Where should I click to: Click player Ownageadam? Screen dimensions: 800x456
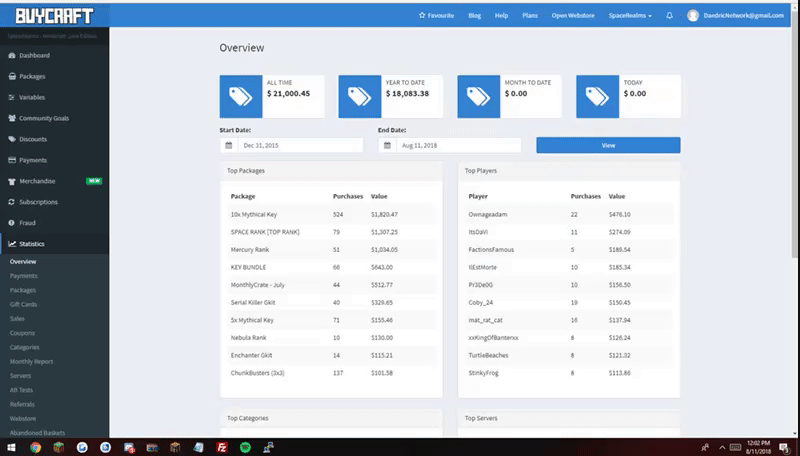tap(488, 214)
